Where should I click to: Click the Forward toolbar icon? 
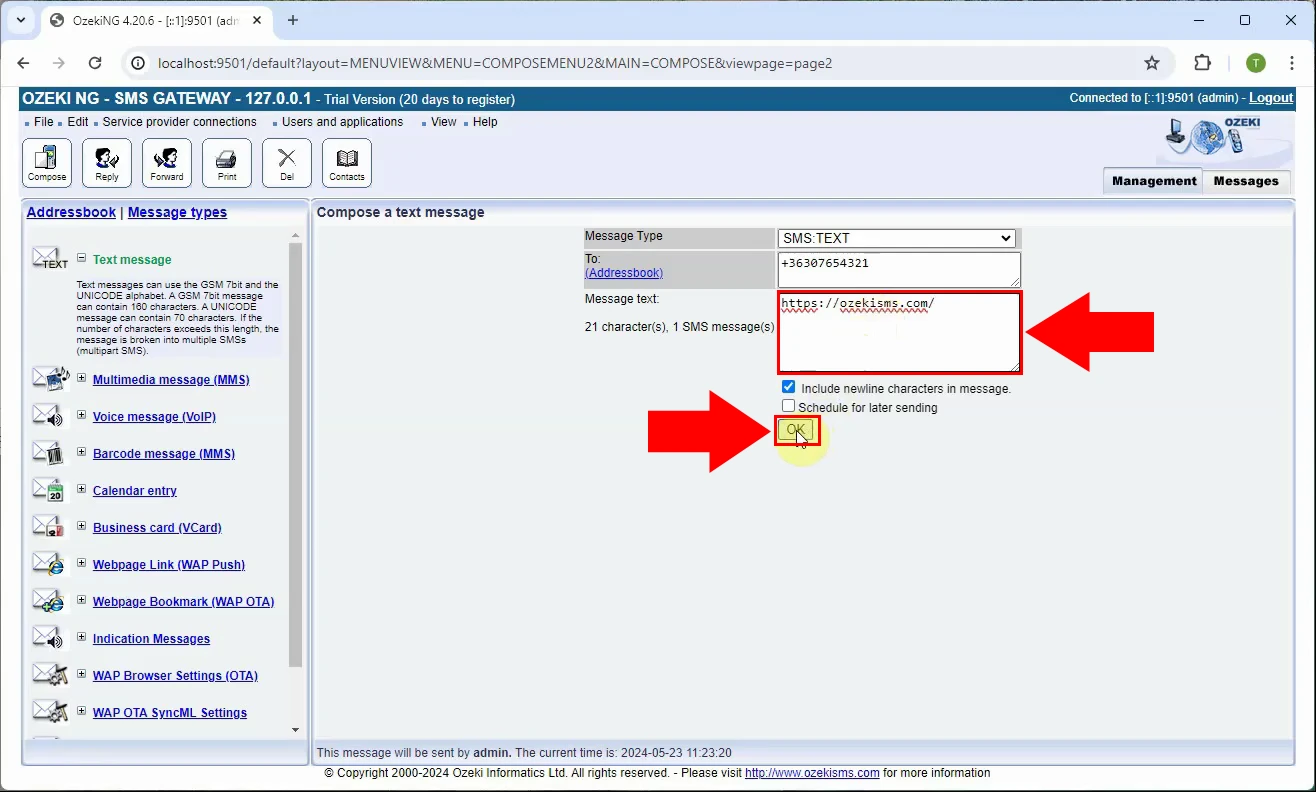pyautogui.click(x=167, y=163)
